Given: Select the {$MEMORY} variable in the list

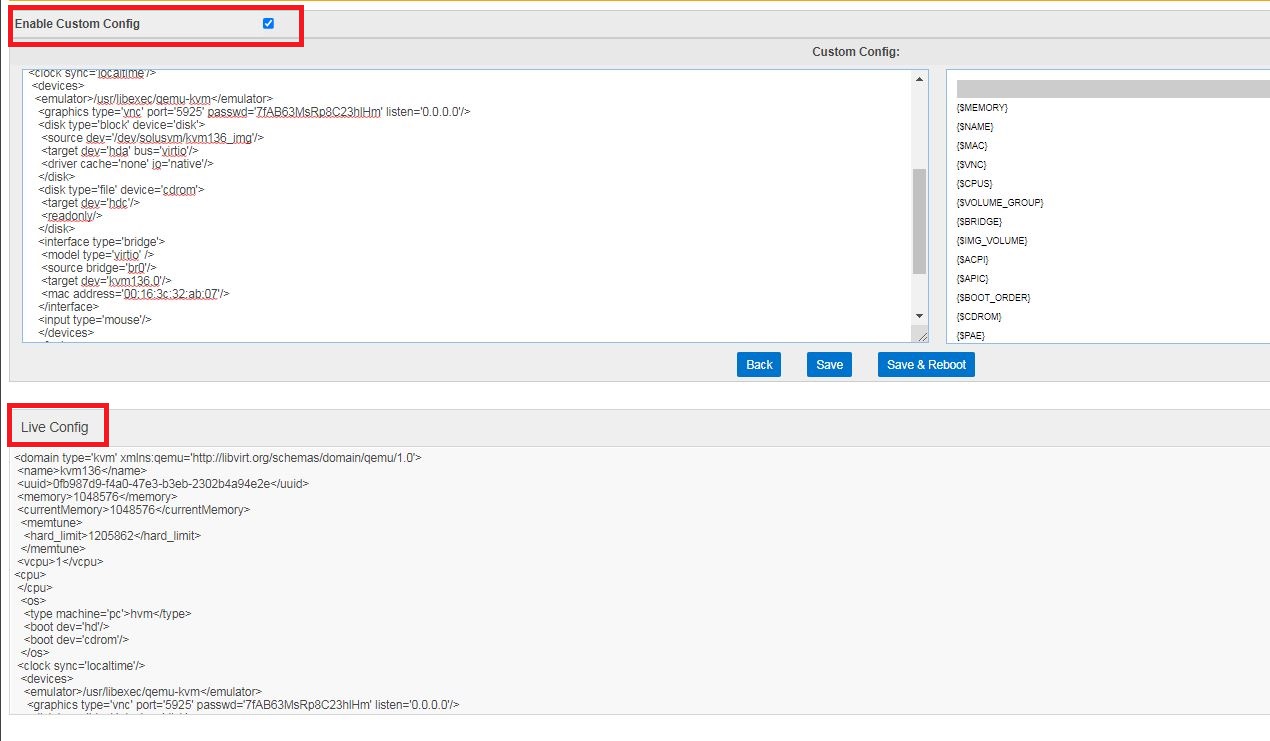Looking at the screenshot, I should (982, 108).
